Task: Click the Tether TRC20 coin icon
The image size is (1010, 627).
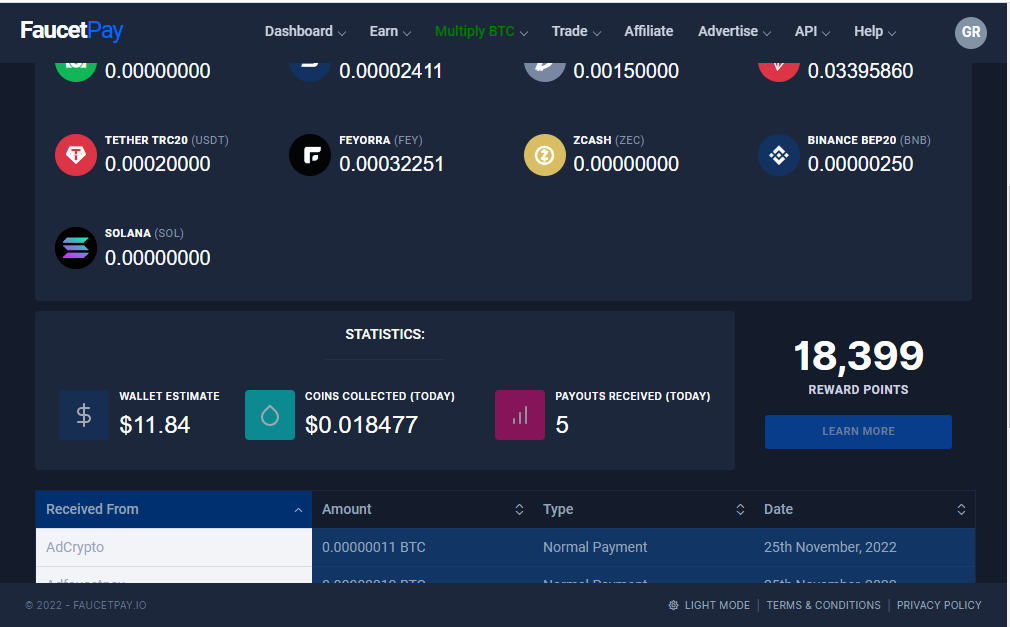Action: click(76, 155)
